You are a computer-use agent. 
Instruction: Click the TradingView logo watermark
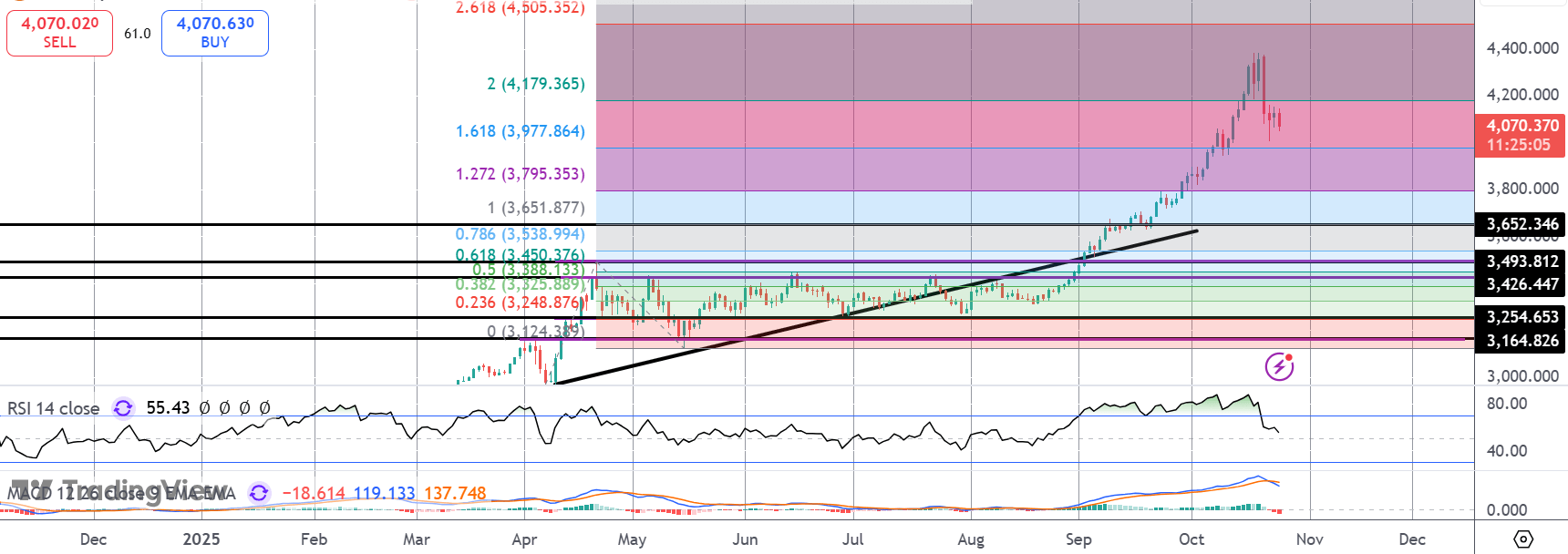click(109, 490)
